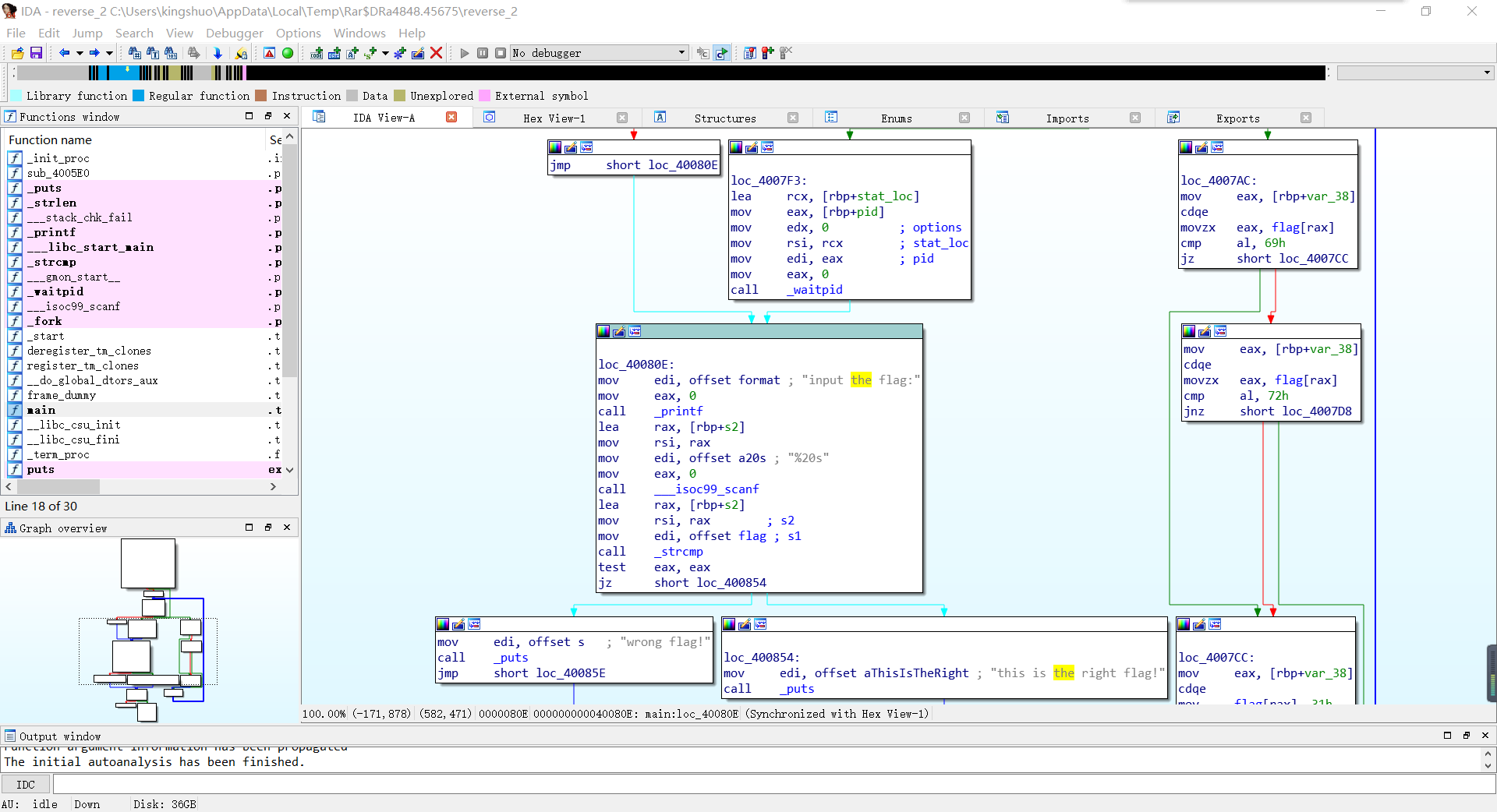Switch to the Imports tab
Image resolution: width=1497 pixels, height=812 pixels.
click(1067, 118)
